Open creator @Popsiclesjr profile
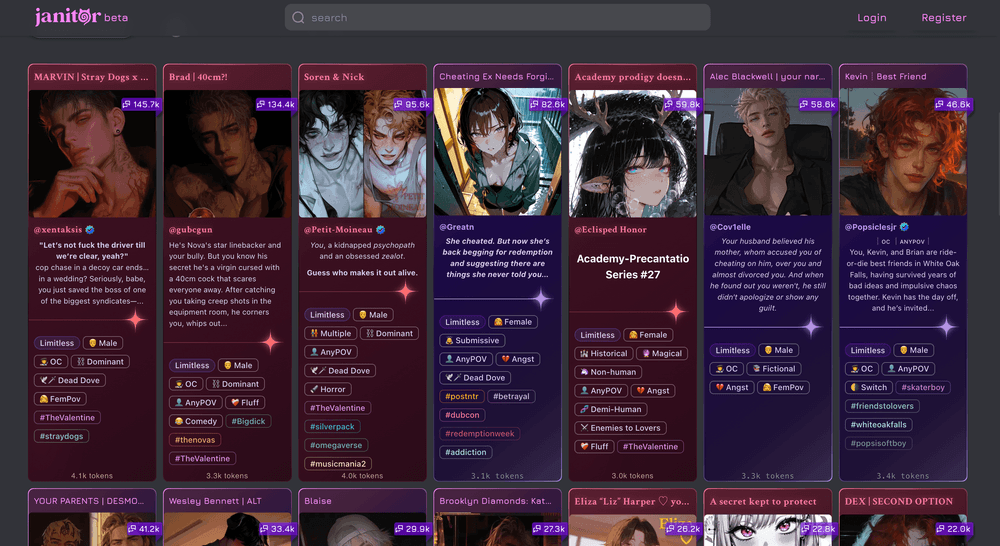This screenshot has height=546, width=1000. (871, 227)
